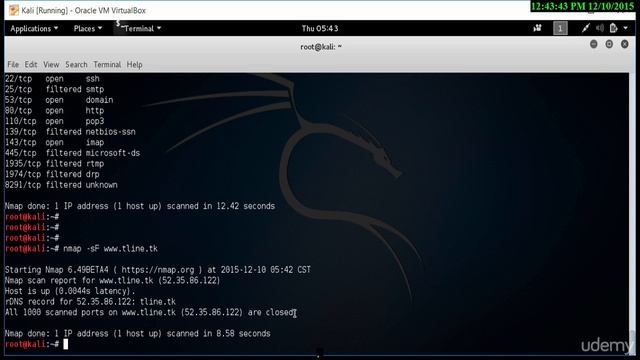Open the Help menu
This screenshot has width=640, height=360.
[x=134, y=64]
